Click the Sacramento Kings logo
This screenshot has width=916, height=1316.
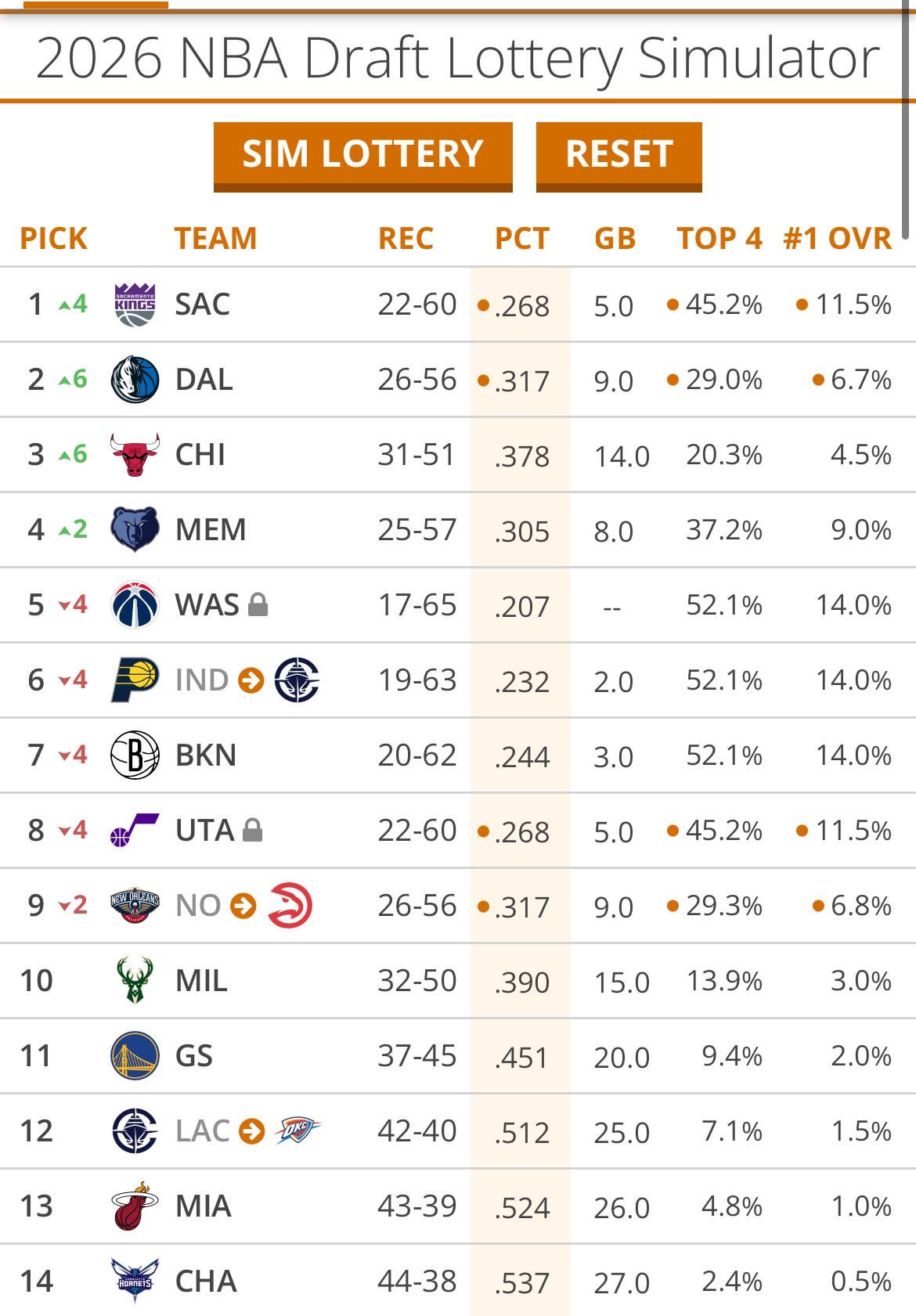(135, 305)
